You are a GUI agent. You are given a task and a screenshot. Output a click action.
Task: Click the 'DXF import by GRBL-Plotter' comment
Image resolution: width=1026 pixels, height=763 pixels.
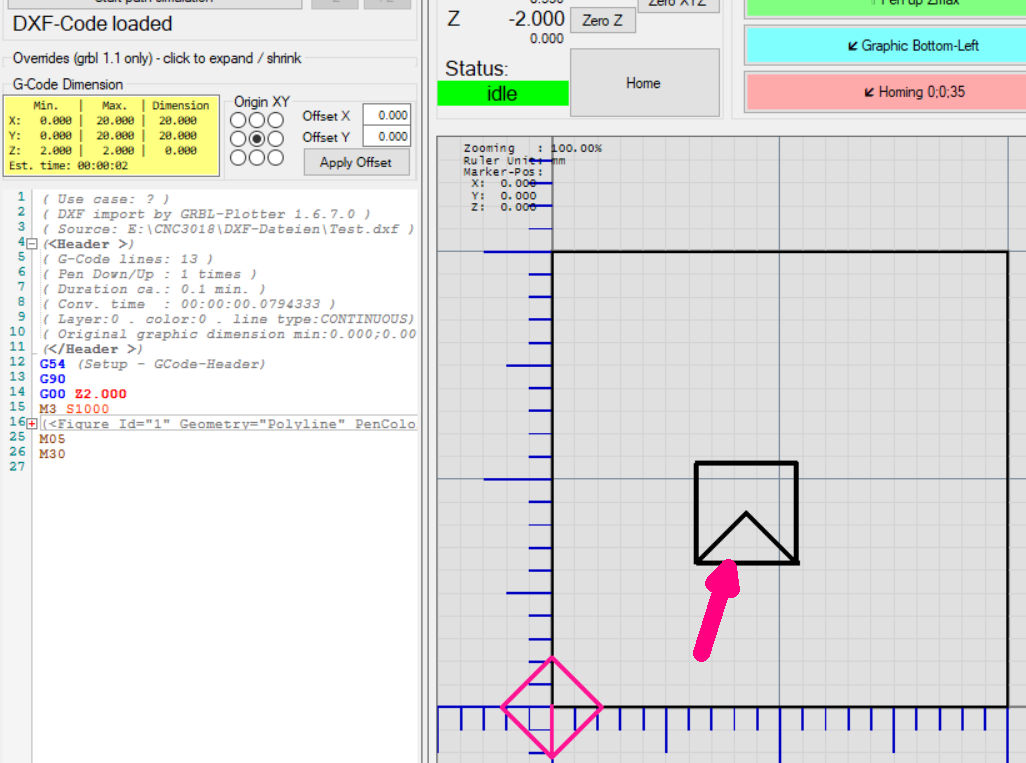point(206,214)
